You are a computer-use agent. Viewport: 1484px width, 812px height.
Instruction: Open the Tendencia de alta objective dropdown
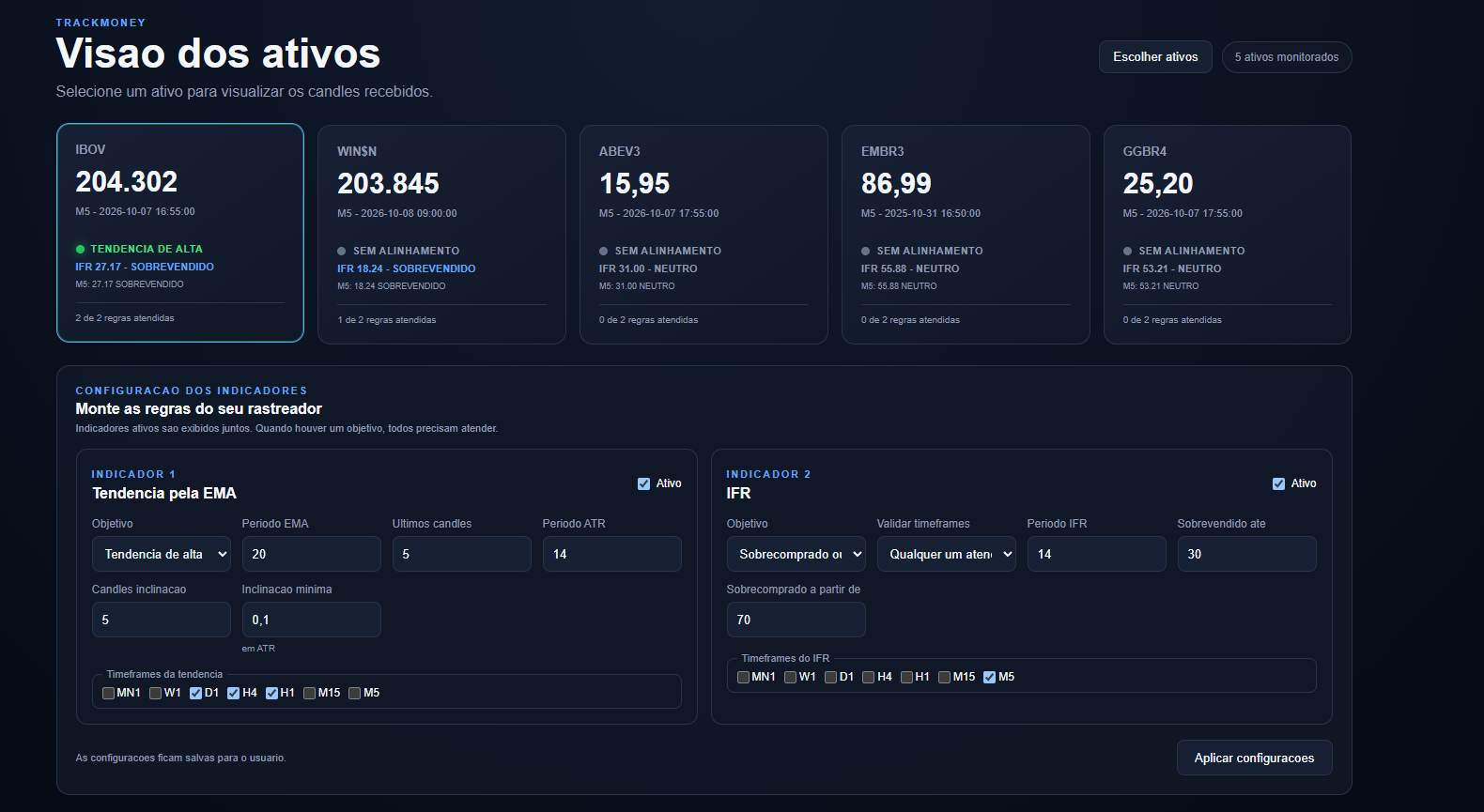pos(162,554)
